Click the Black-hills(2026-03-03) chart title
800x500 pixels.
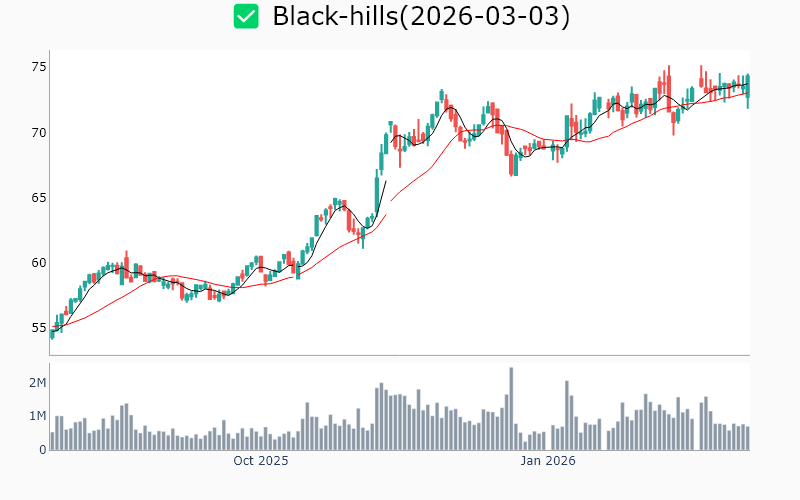421,17
